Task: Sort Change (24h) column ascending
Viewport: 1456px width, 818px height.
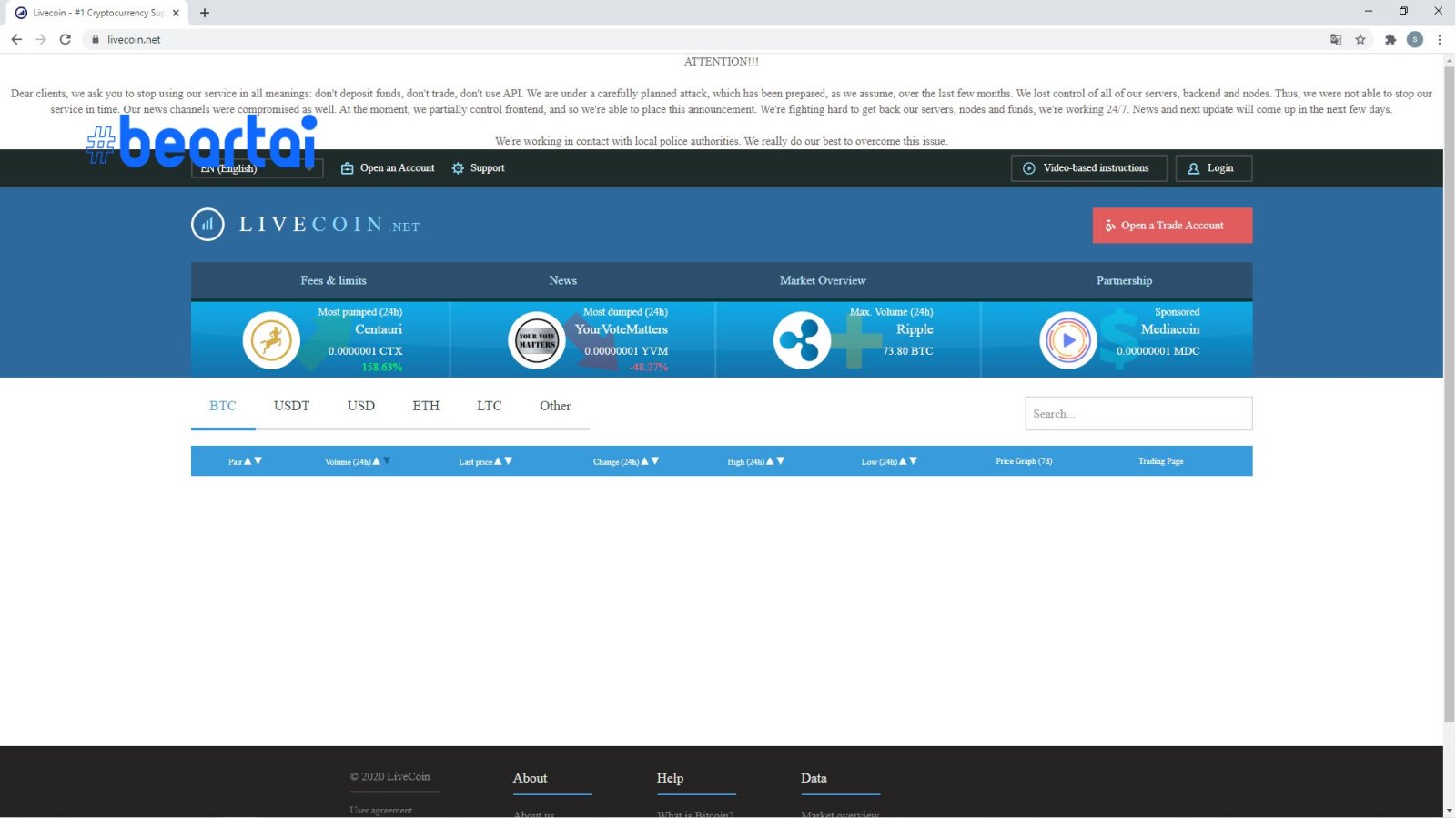Action: [644, 461]
